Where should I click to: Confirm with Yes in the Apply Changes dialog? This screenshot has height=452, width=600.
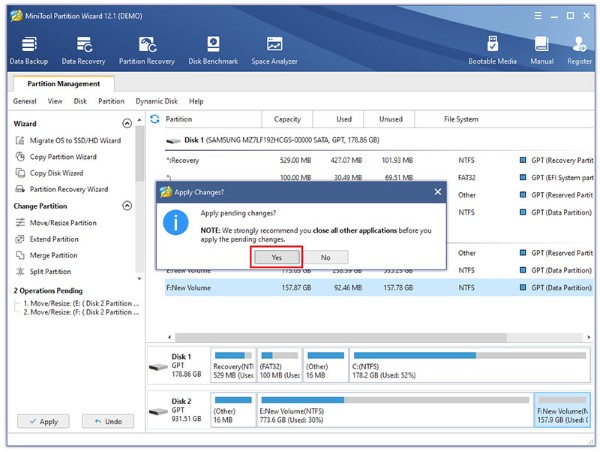click(x=275, y=257)
